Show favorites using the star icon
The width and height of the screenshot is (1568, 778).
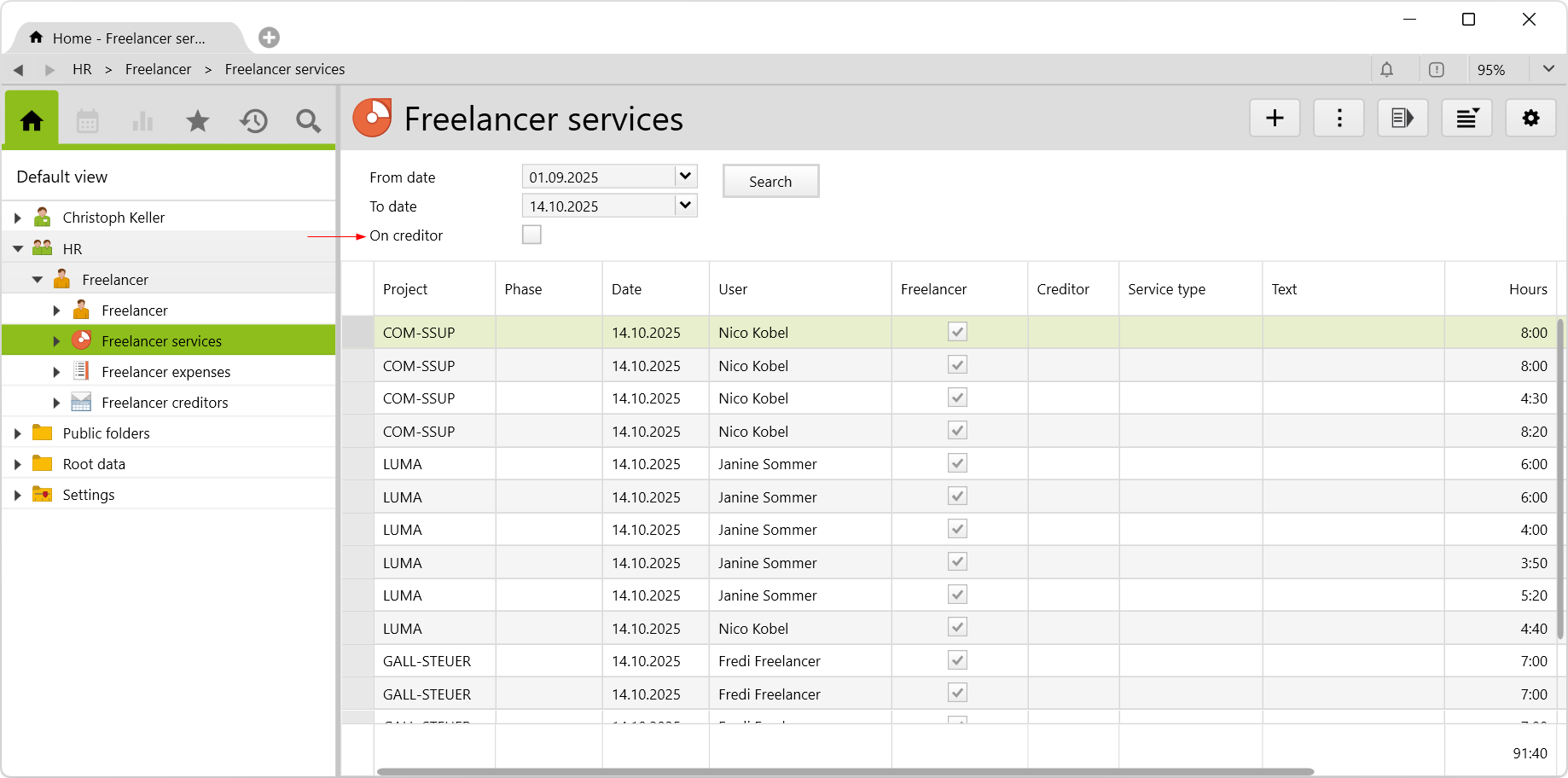(x=198, y=121)
